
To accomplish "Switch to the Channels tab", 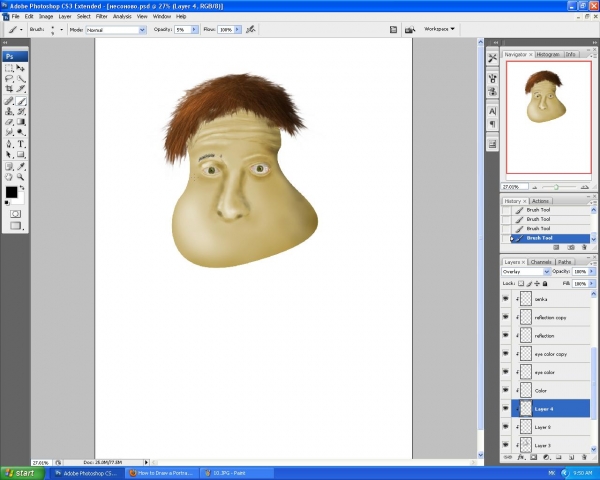I will (x=541, y=262).
